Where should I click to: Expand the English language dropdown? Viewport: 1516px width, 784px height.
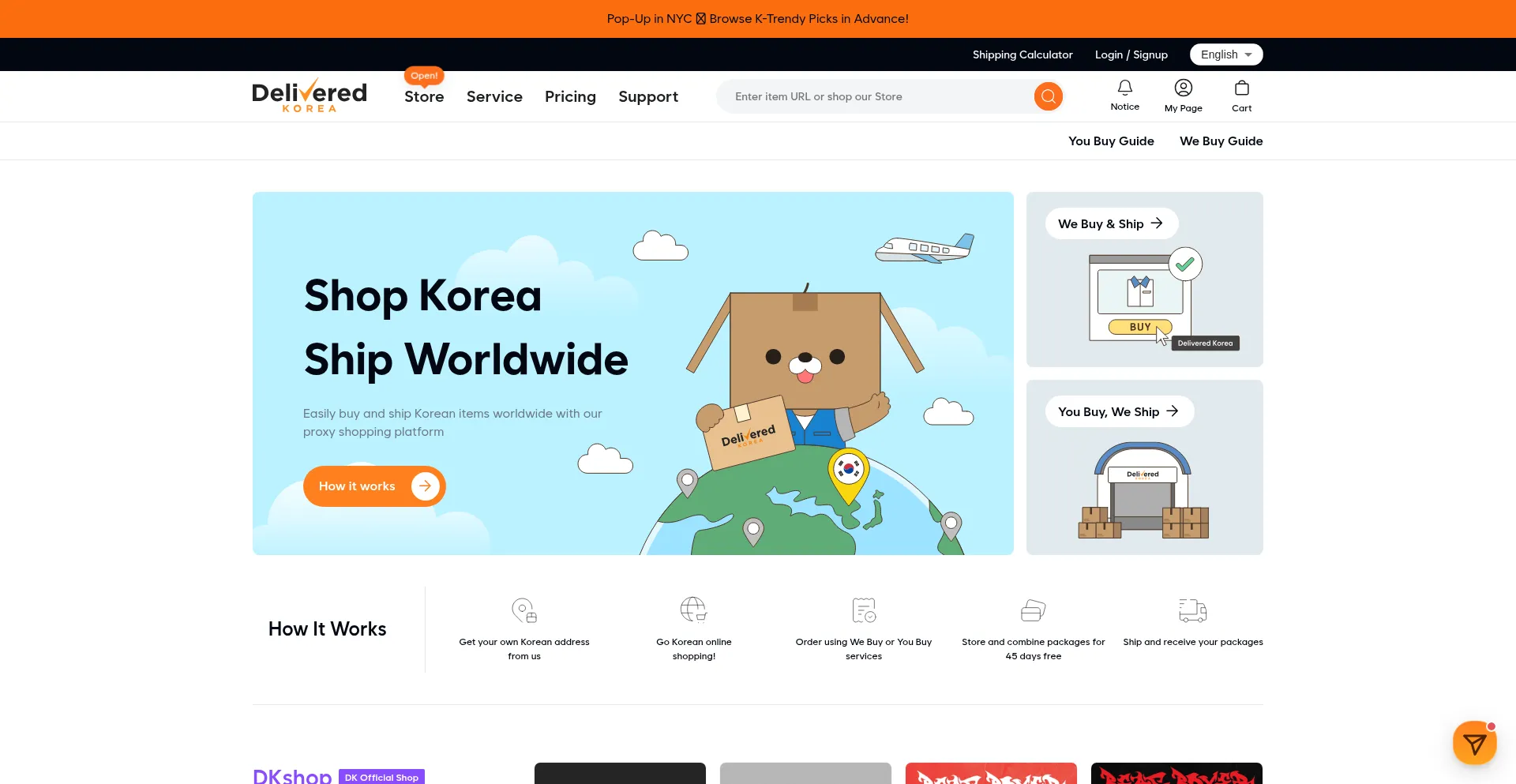tap(1225, 54)
